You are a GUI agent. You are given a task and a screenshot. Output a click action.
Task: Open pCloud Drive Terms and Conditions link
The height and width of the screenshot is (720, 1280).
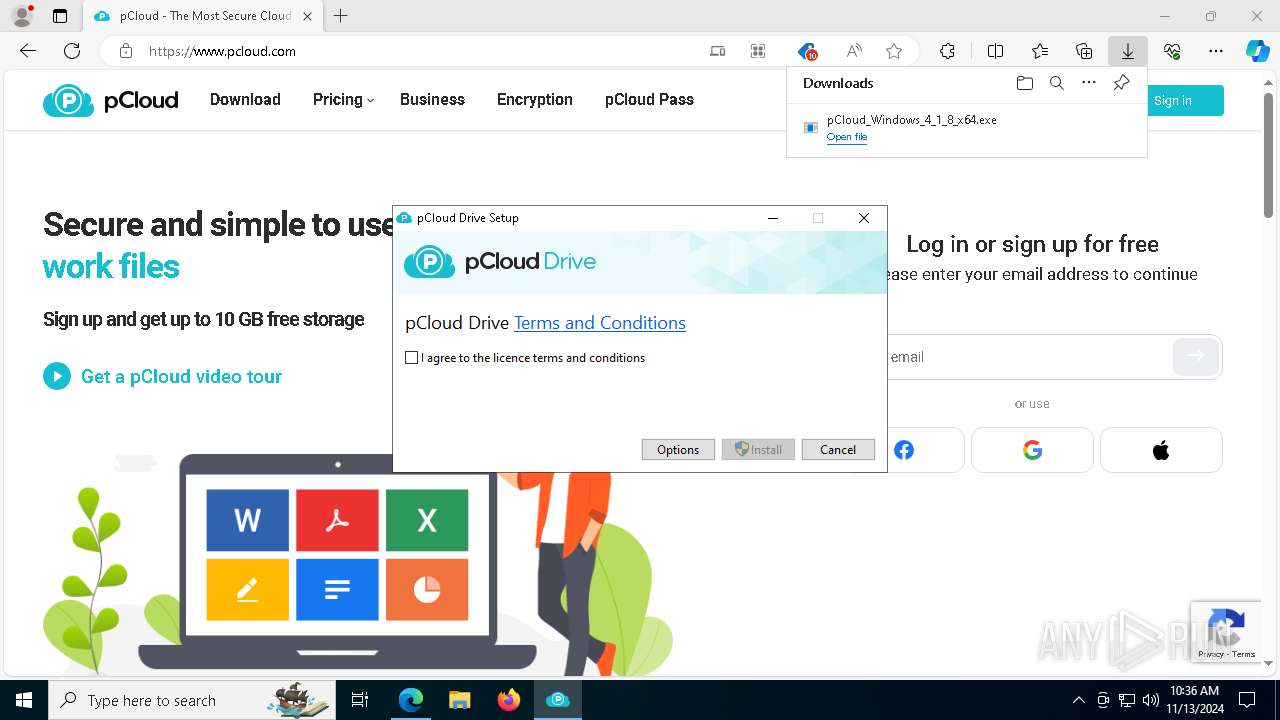600,323
